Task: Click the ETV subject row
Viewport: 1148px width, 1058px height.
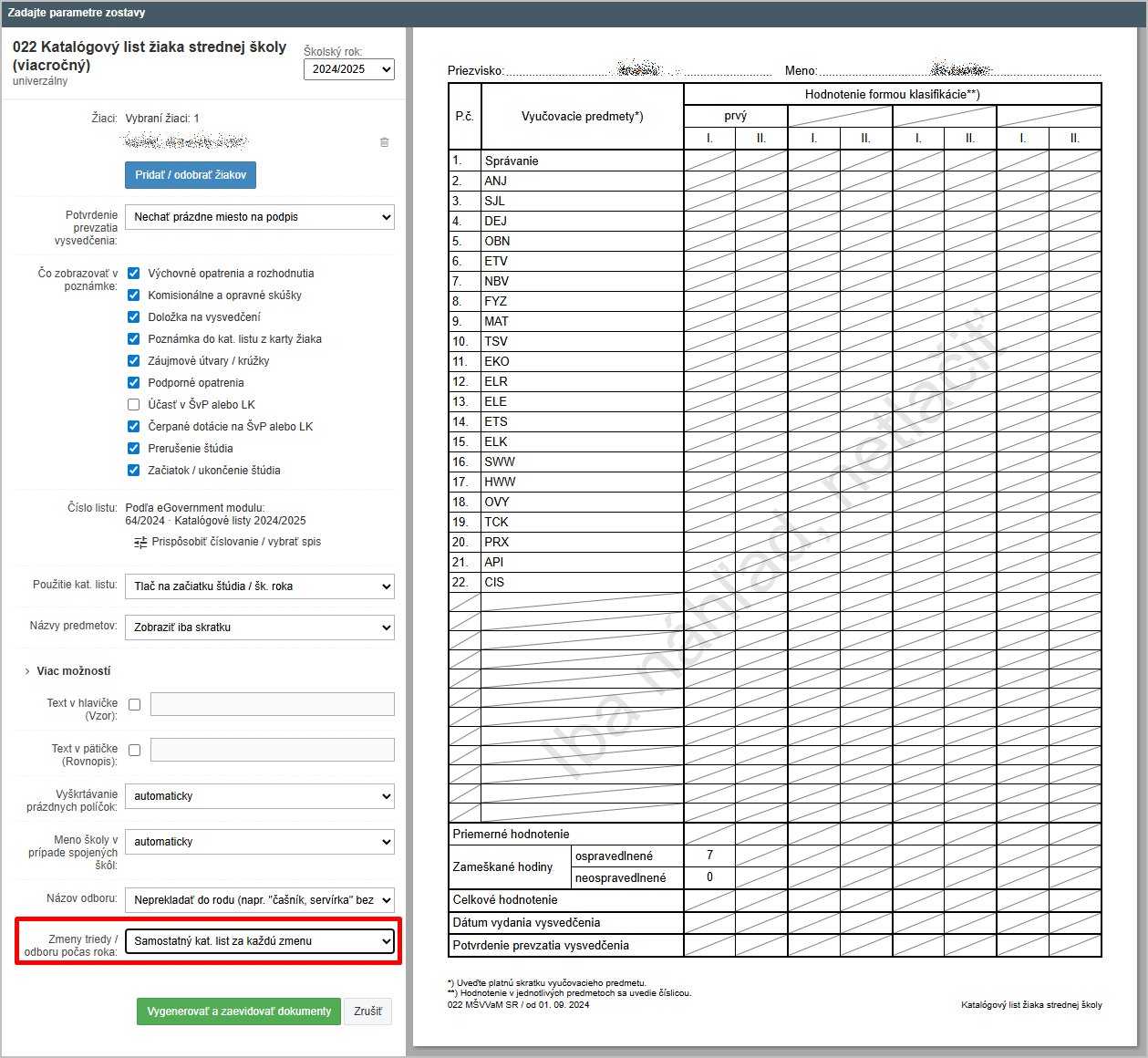Action: (x=775, y=261)
